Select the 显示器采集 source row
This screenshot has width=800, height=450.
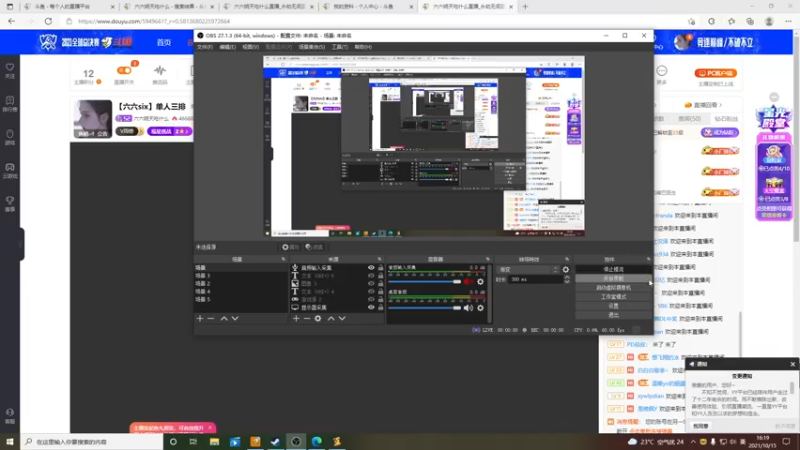tap(337, 308)
